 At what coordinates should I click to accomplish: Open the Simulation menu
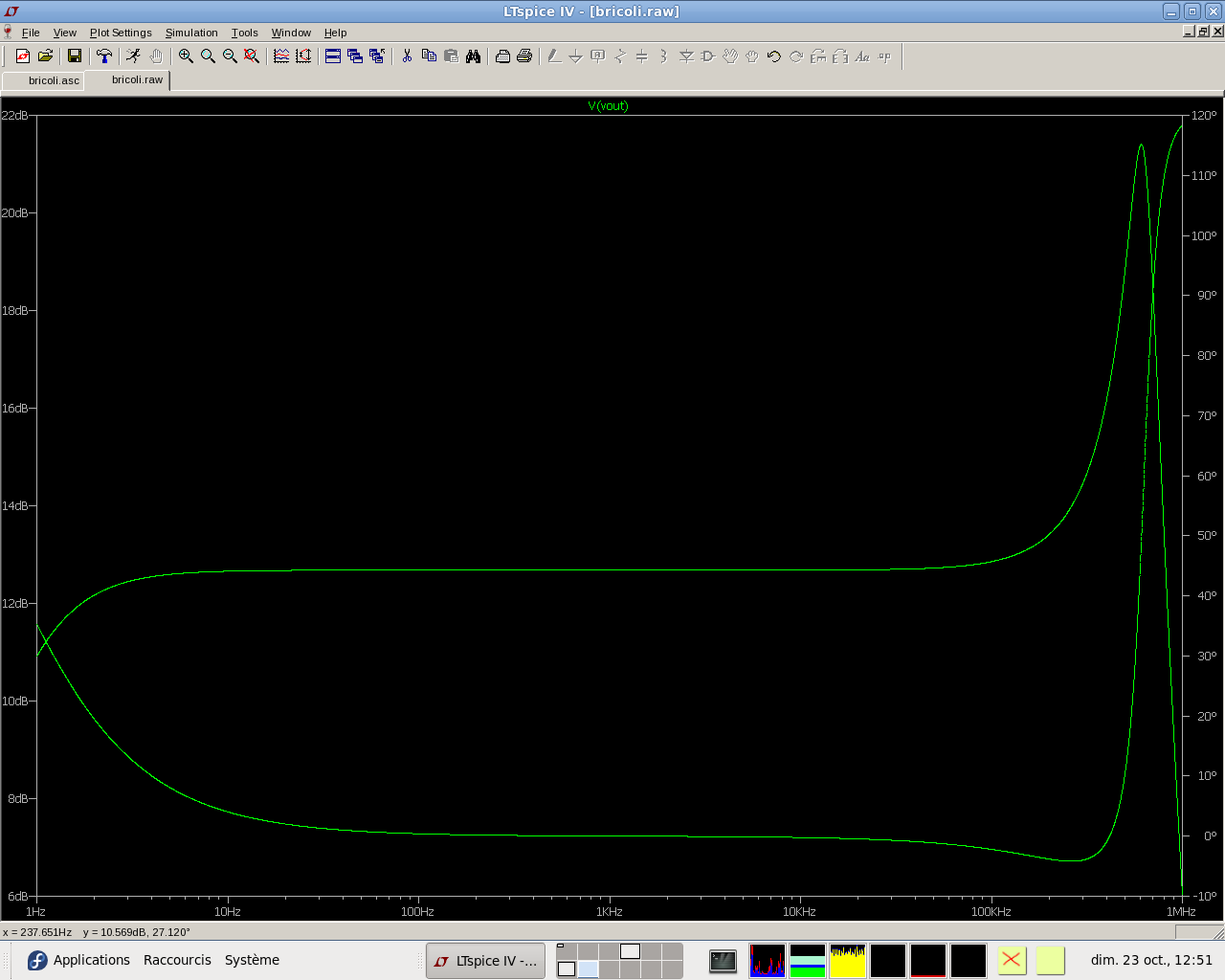pyautogui.click(x=191, y=33)
